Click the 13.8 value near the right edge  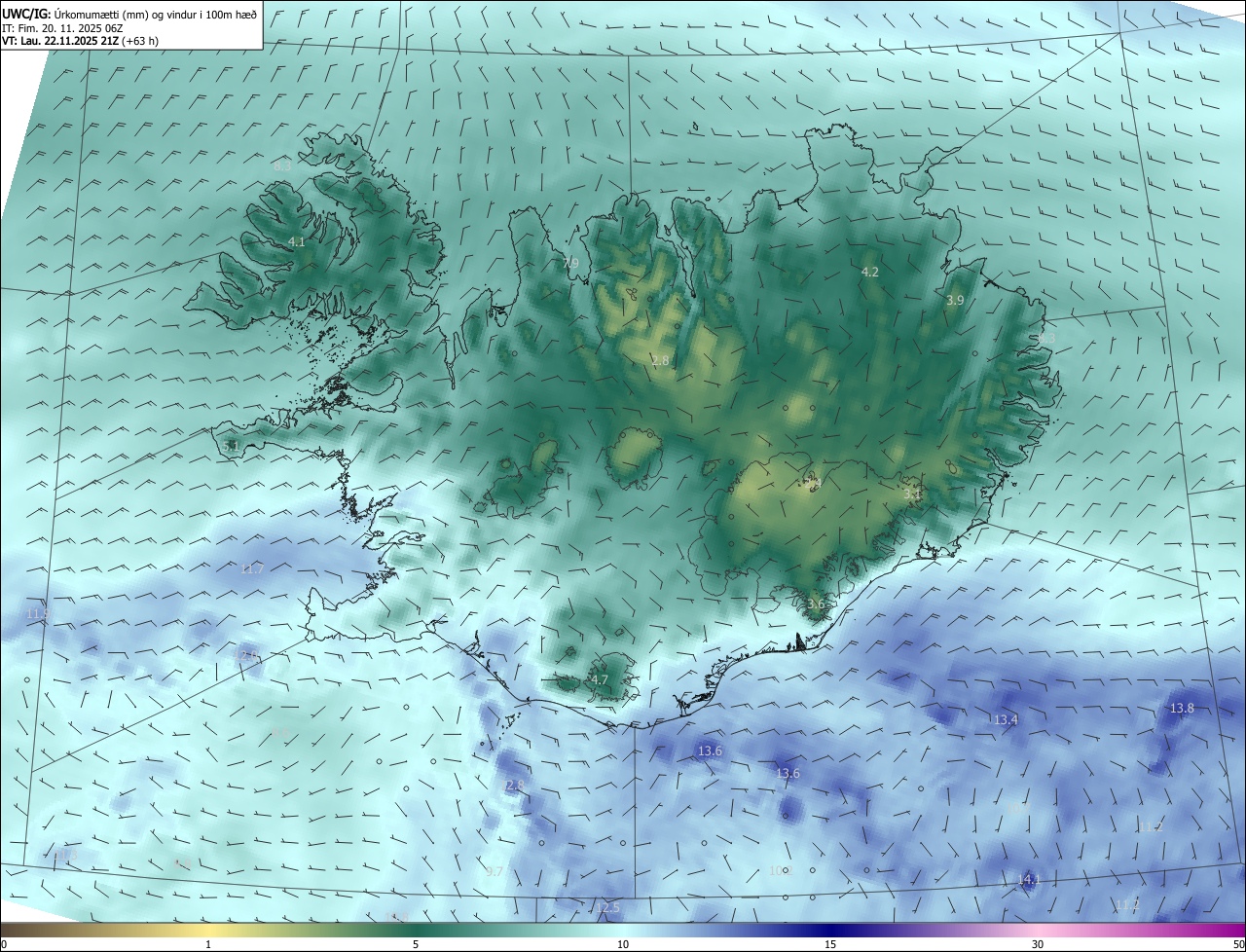(x=1182, y=709)
